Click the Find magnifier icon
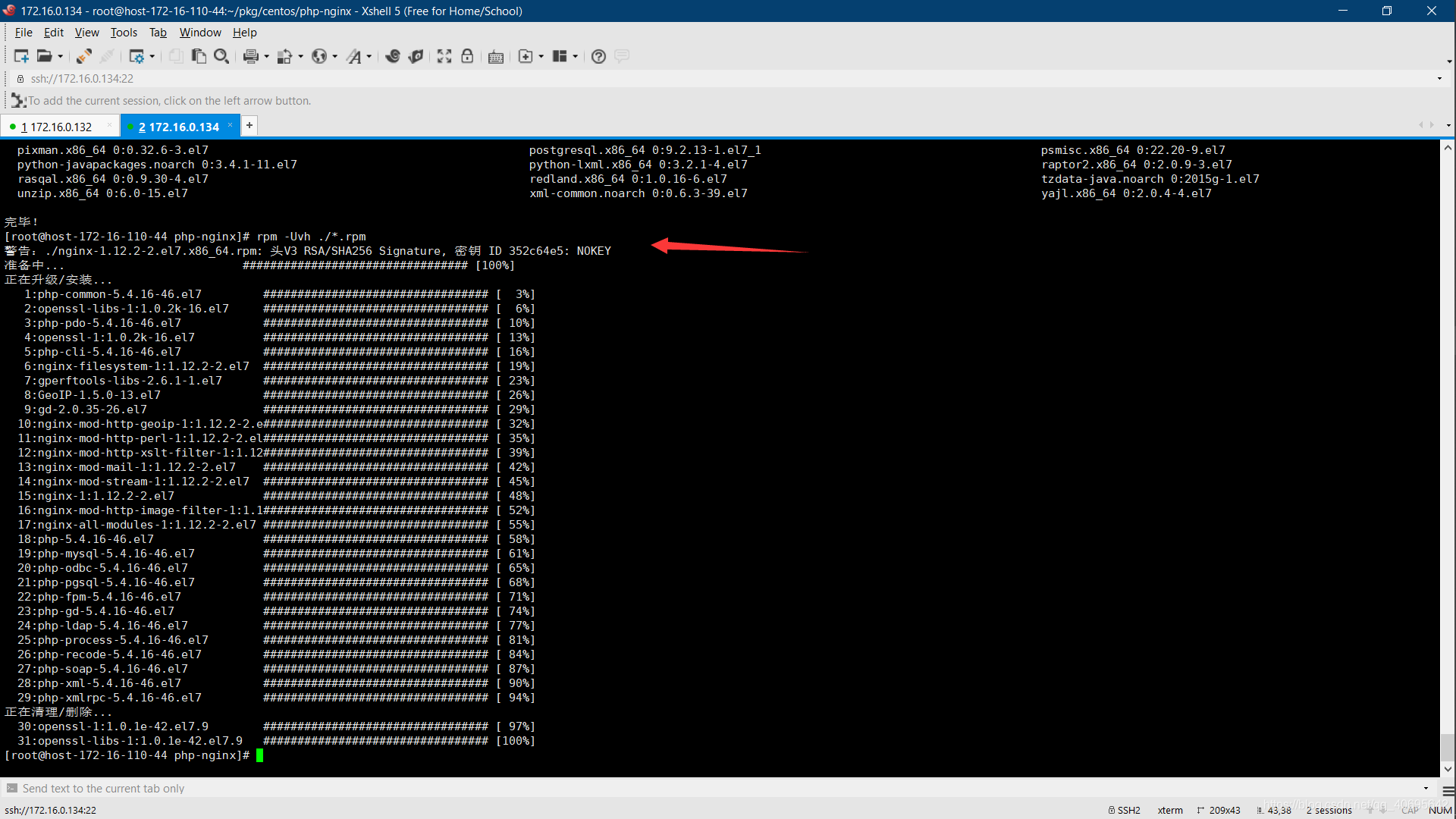1456x819 pixels. tap(221, 56)
